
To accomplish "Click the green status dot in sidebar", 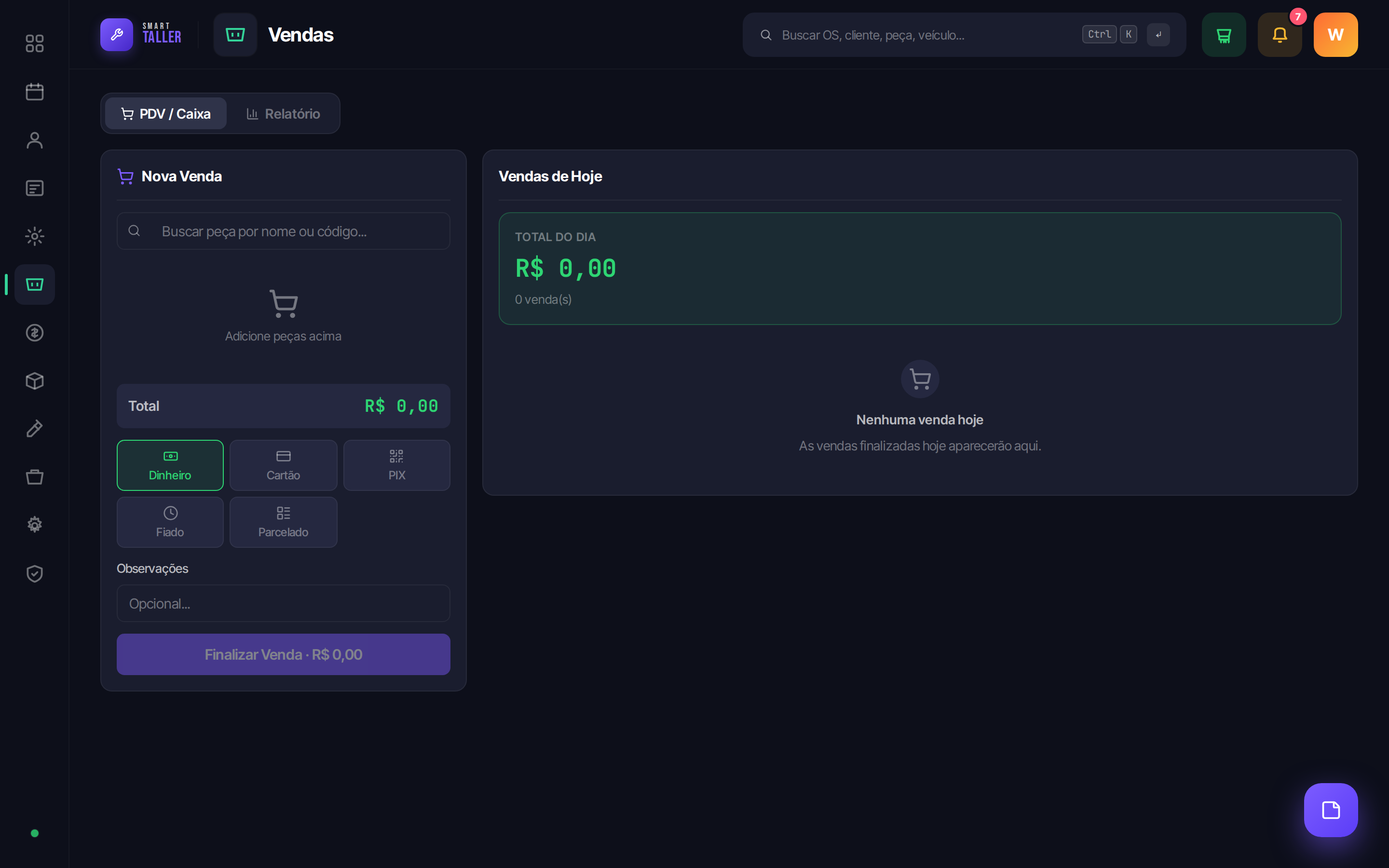I will (x=34, y=833).
